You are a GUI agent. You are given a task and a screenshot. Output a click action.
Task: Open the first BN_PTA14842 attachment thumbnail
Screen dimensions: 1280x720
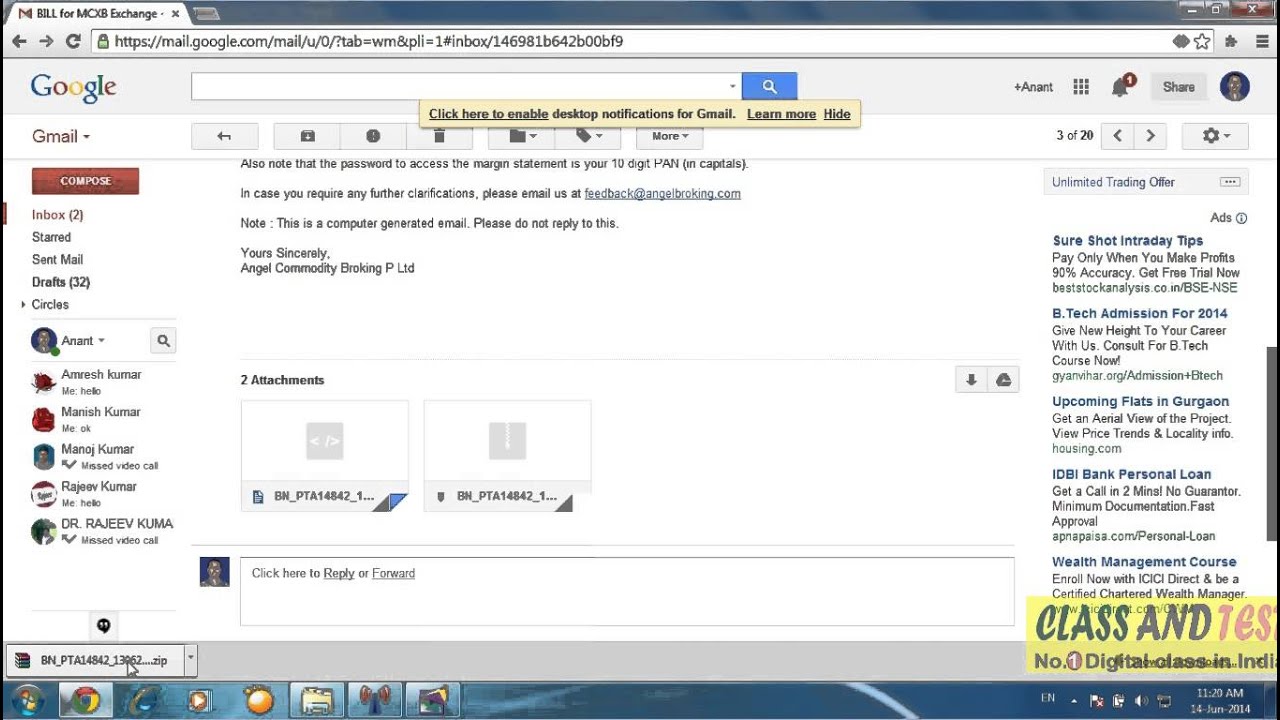click(324, 456)
